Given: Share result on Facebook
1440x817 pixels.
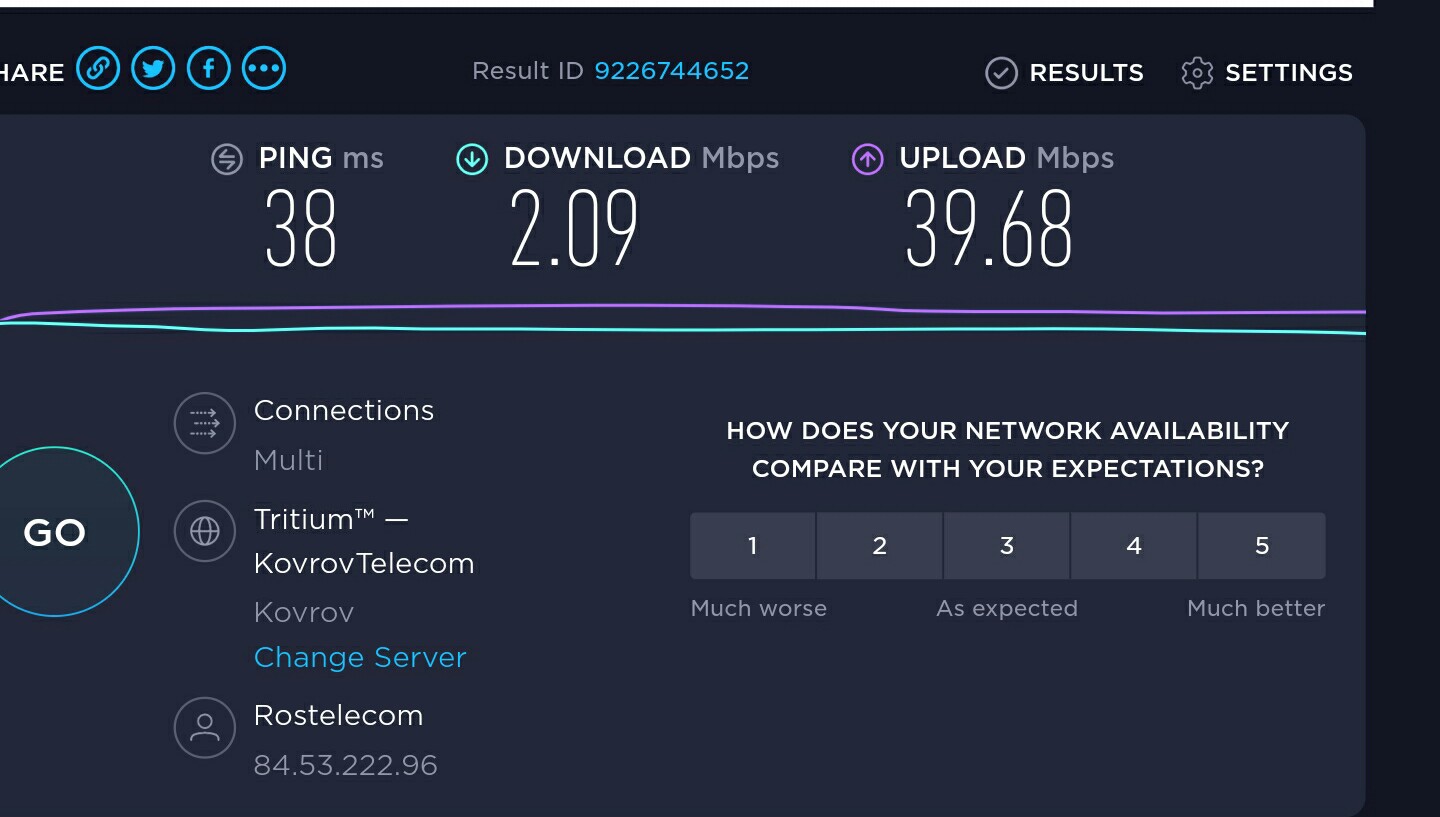Looking at the screenshot, I should (x=209, y=69).
